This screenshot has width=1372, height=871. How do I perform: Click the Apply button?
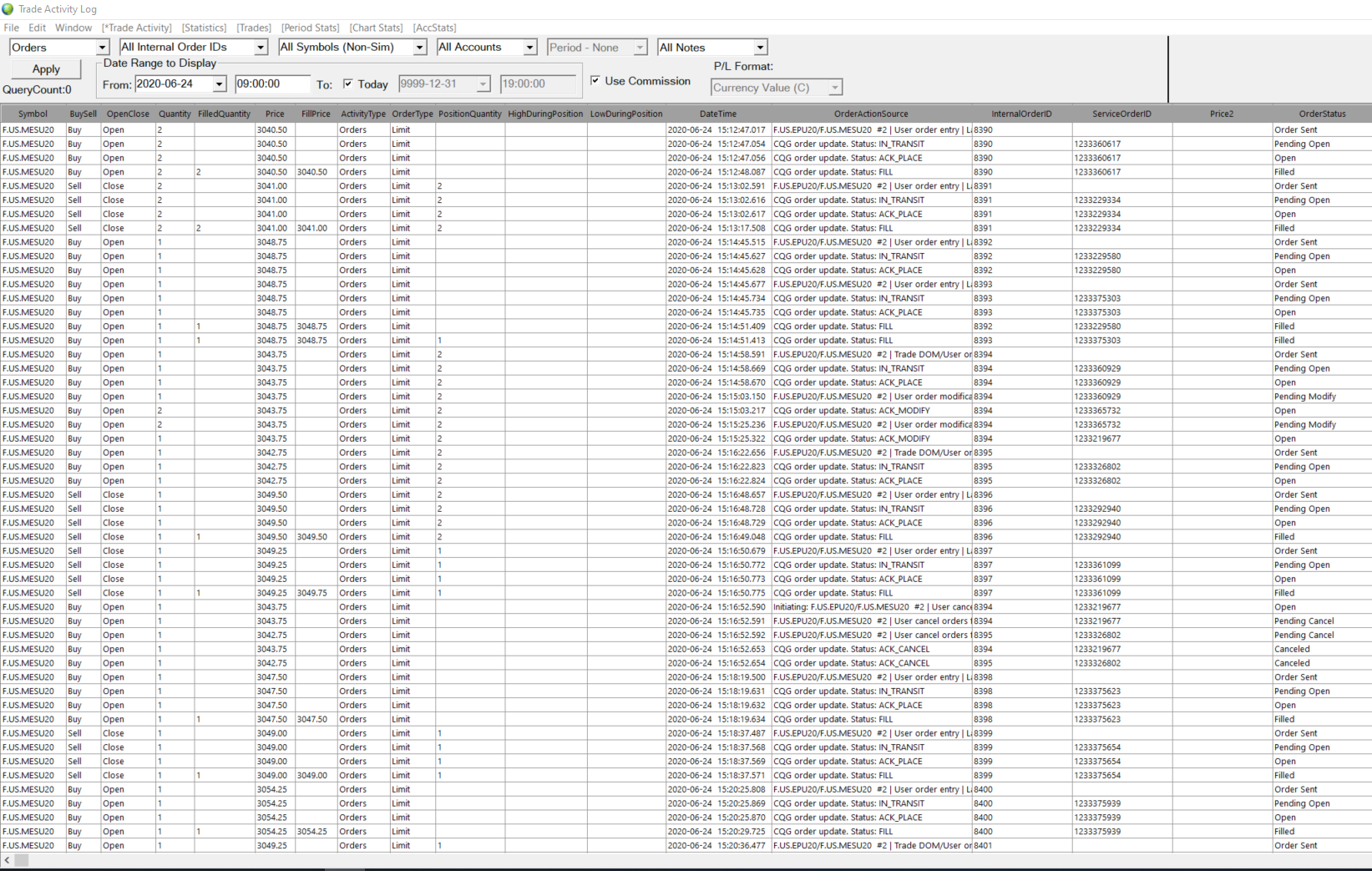click(46, 68)
